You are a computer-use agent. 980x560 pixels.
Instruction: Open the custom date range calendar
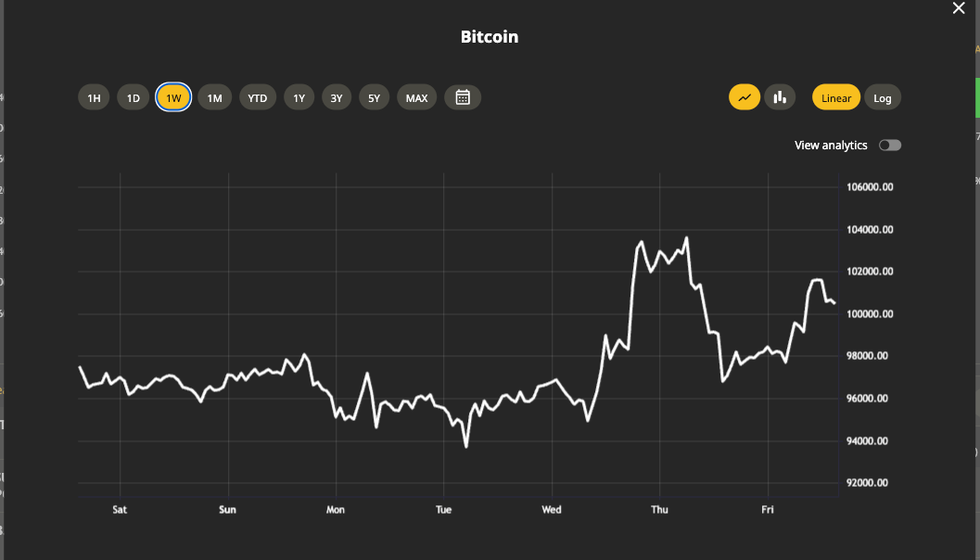pyautogui.click(x=463, y=97)
